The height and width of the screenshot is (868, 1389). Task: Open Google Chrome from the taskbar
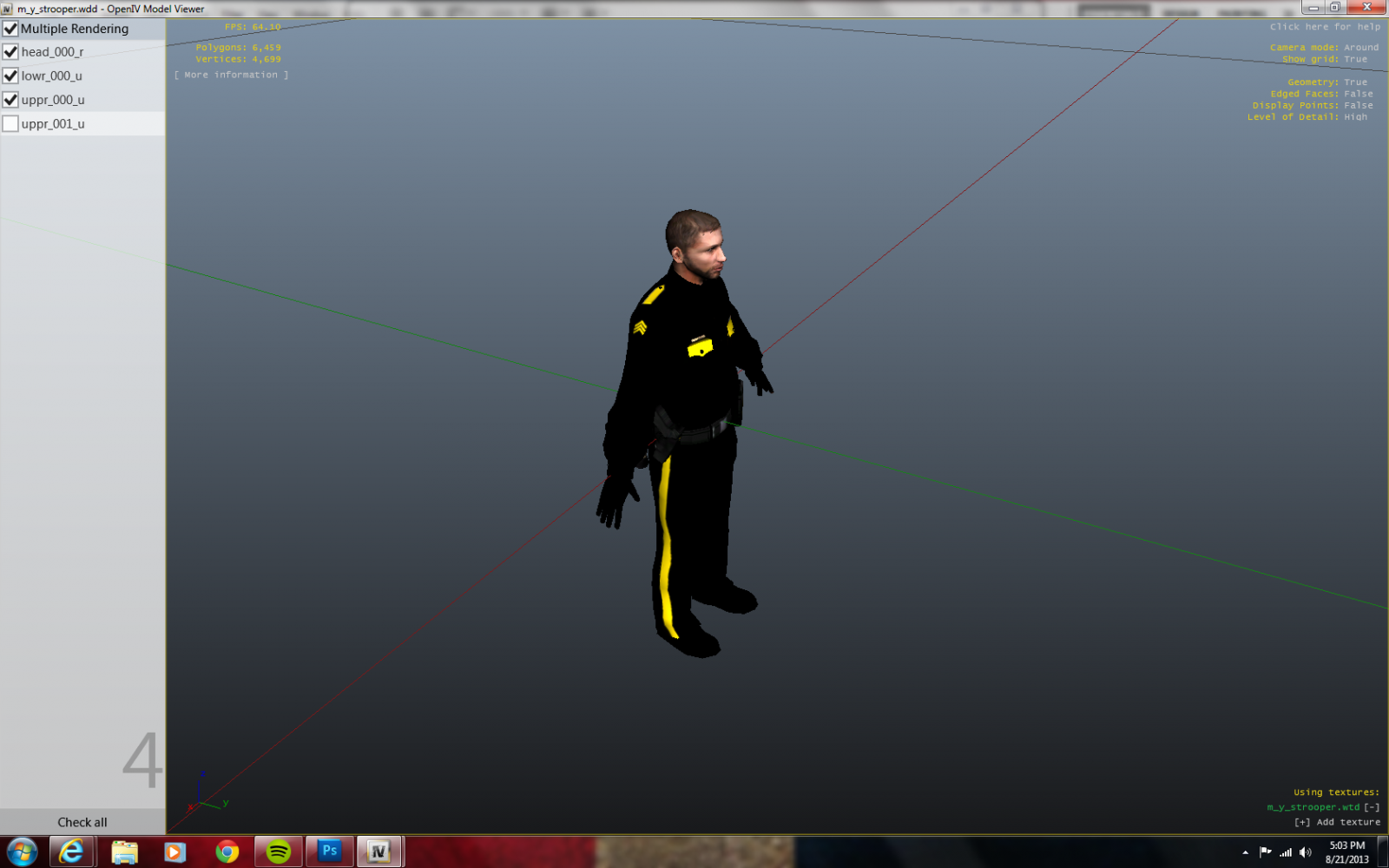(x=227, y=852)
